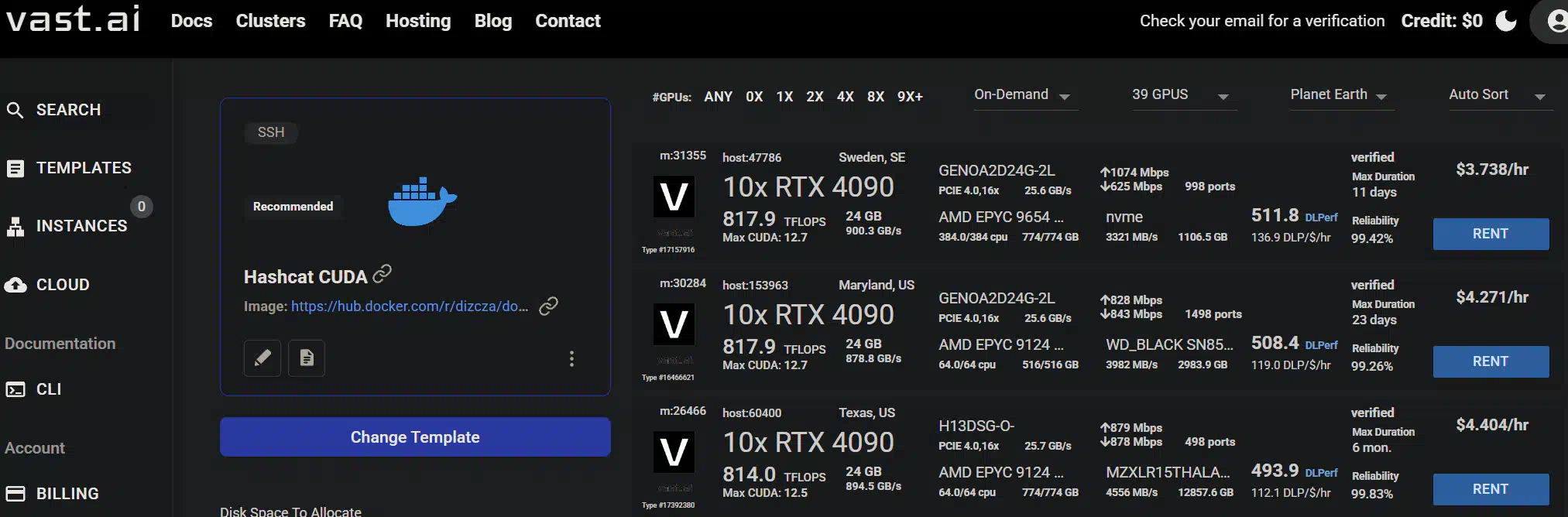Open CLI documentation in the sidebar
The image size is (1568, 517).
tap(49, 389)
